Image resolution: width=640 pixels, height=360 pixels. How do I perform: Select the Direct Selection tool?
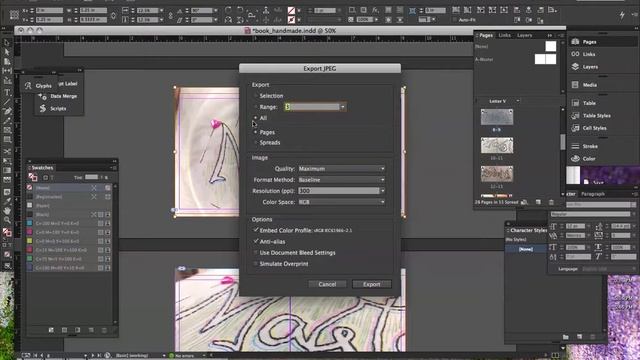click(x=7, y=52)
